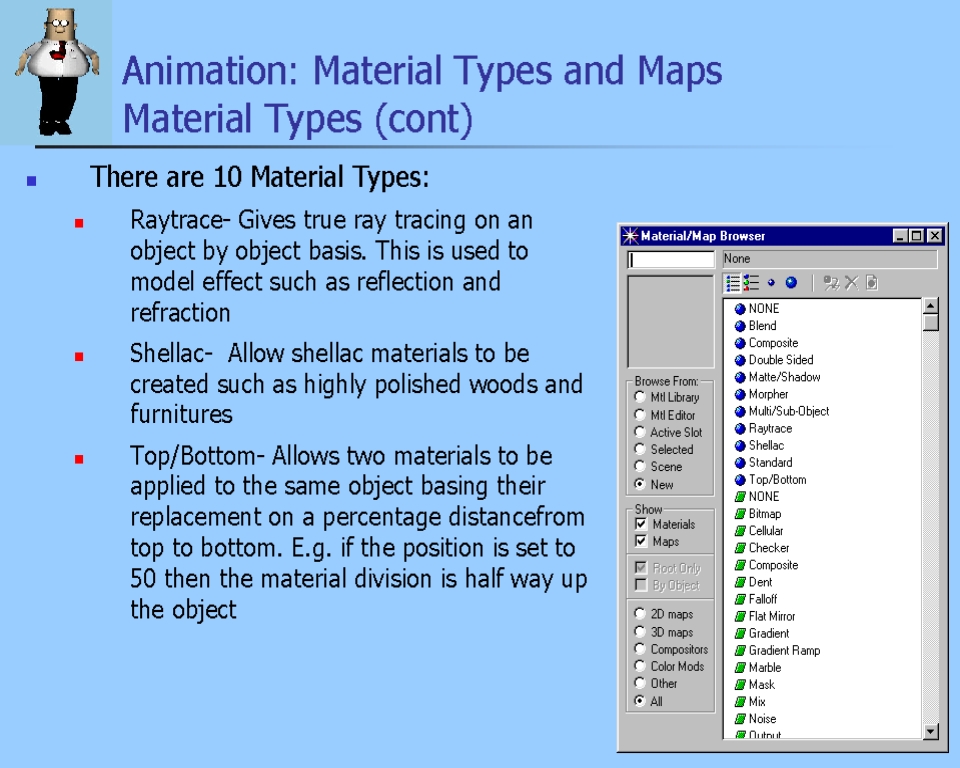
Task: Pick Raytrace material in the list
Action: click(769, 428)
